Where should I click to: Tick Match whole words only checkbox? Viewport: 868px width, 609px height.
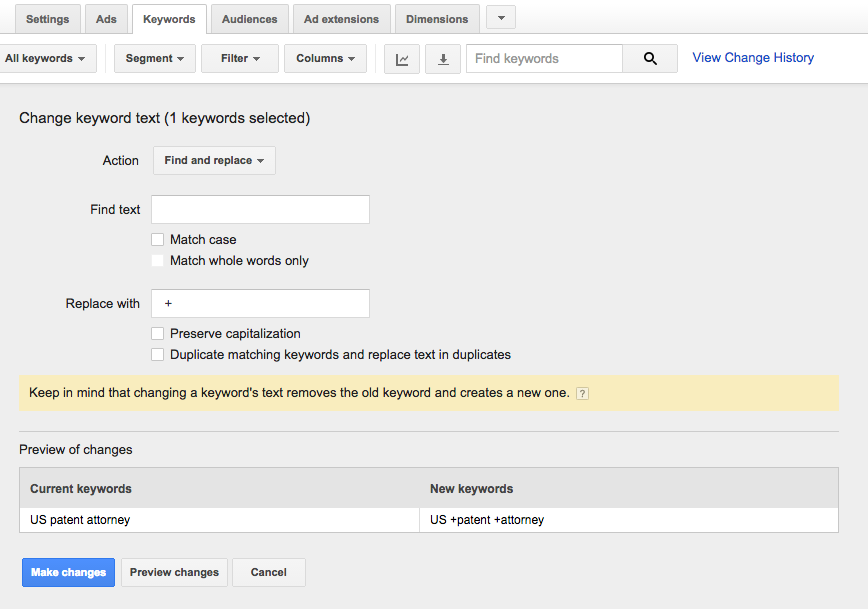click(158, 261)
